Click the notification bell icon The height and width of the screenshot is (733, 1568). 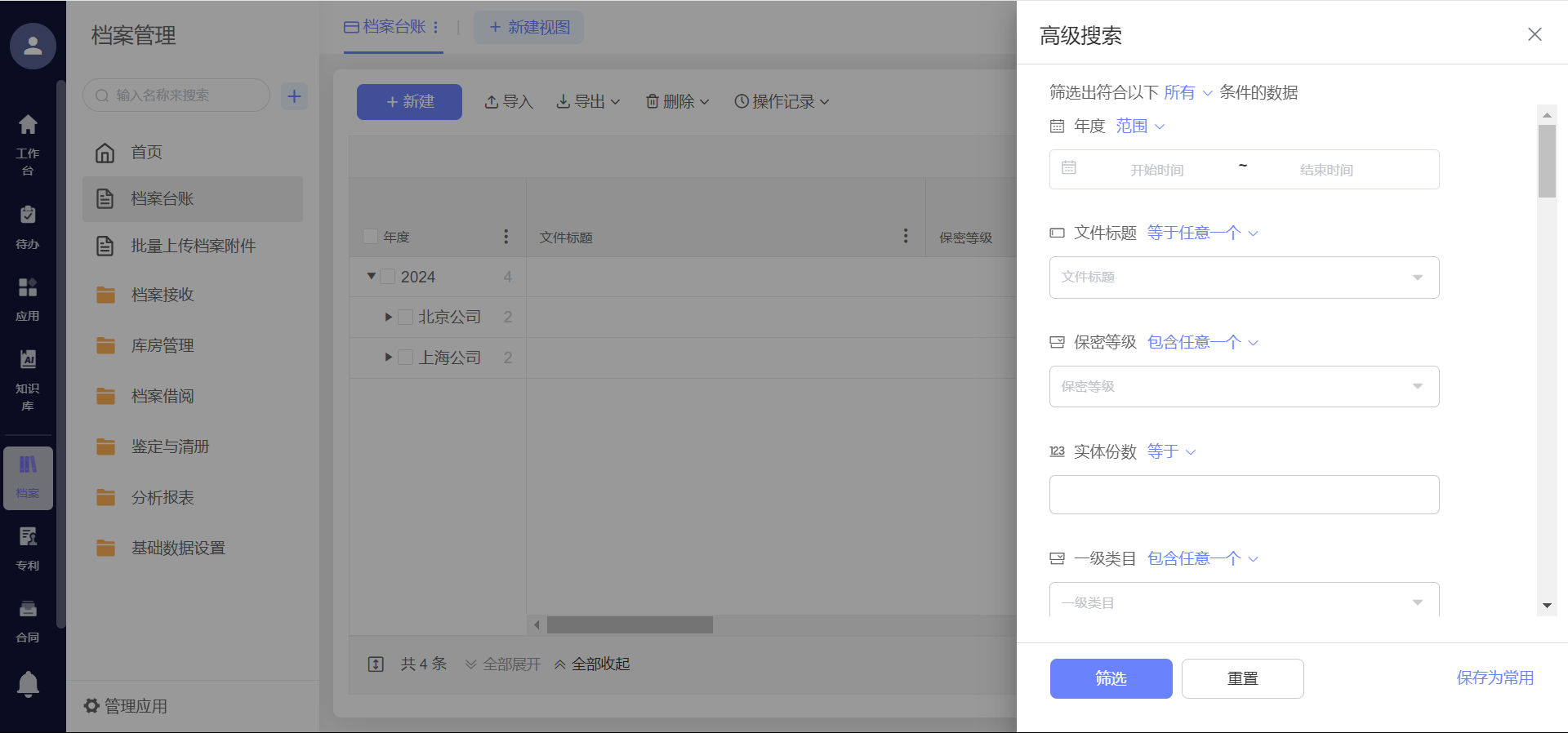[x=28, y=683]
